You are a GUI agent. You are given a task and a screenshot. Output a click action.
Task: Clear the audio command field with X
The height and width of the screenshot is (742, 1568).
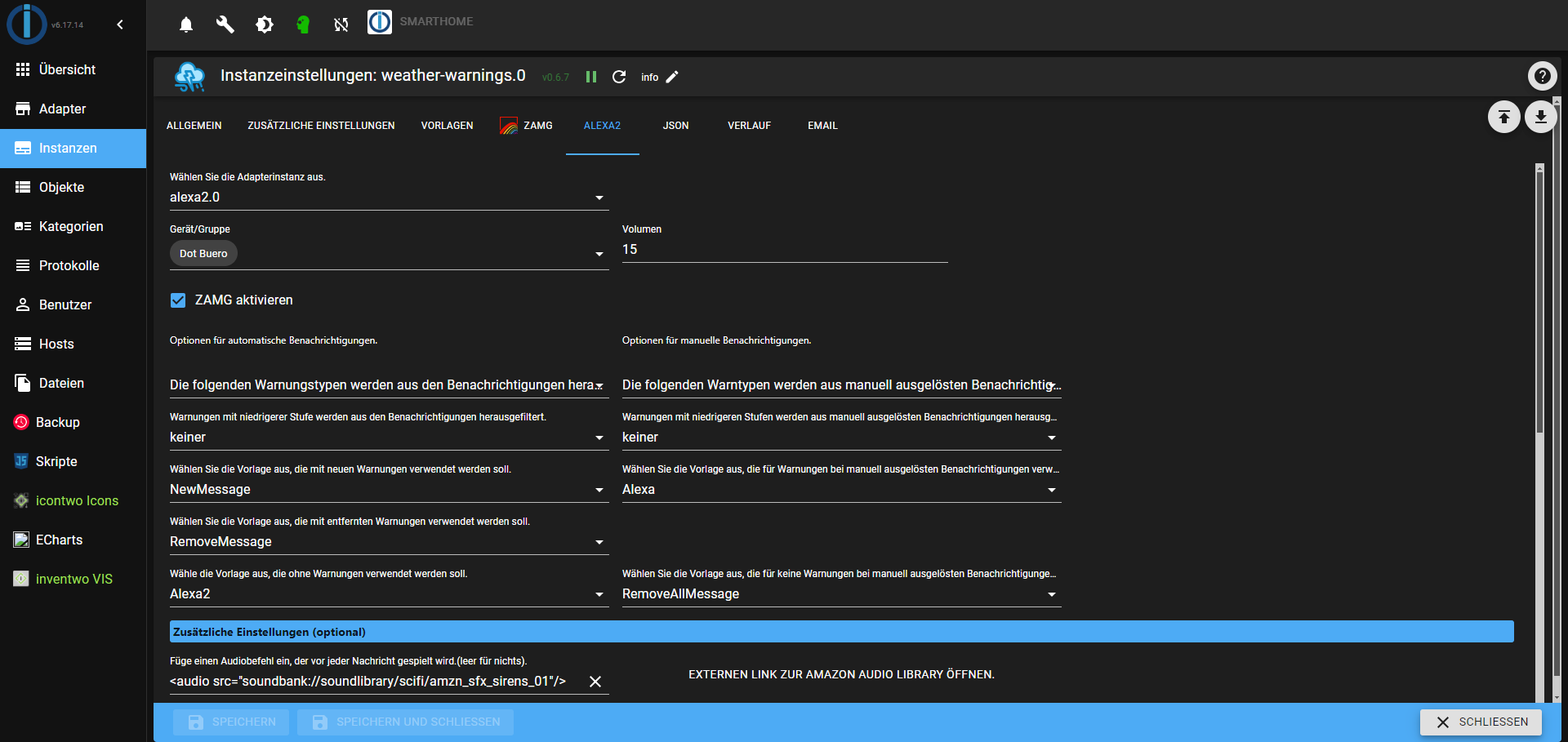point(595,682)
